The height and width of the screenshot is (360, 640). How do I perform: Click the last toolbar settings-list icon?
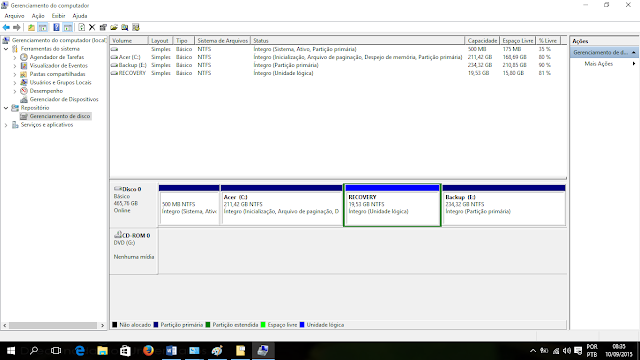tap(136, 27)
